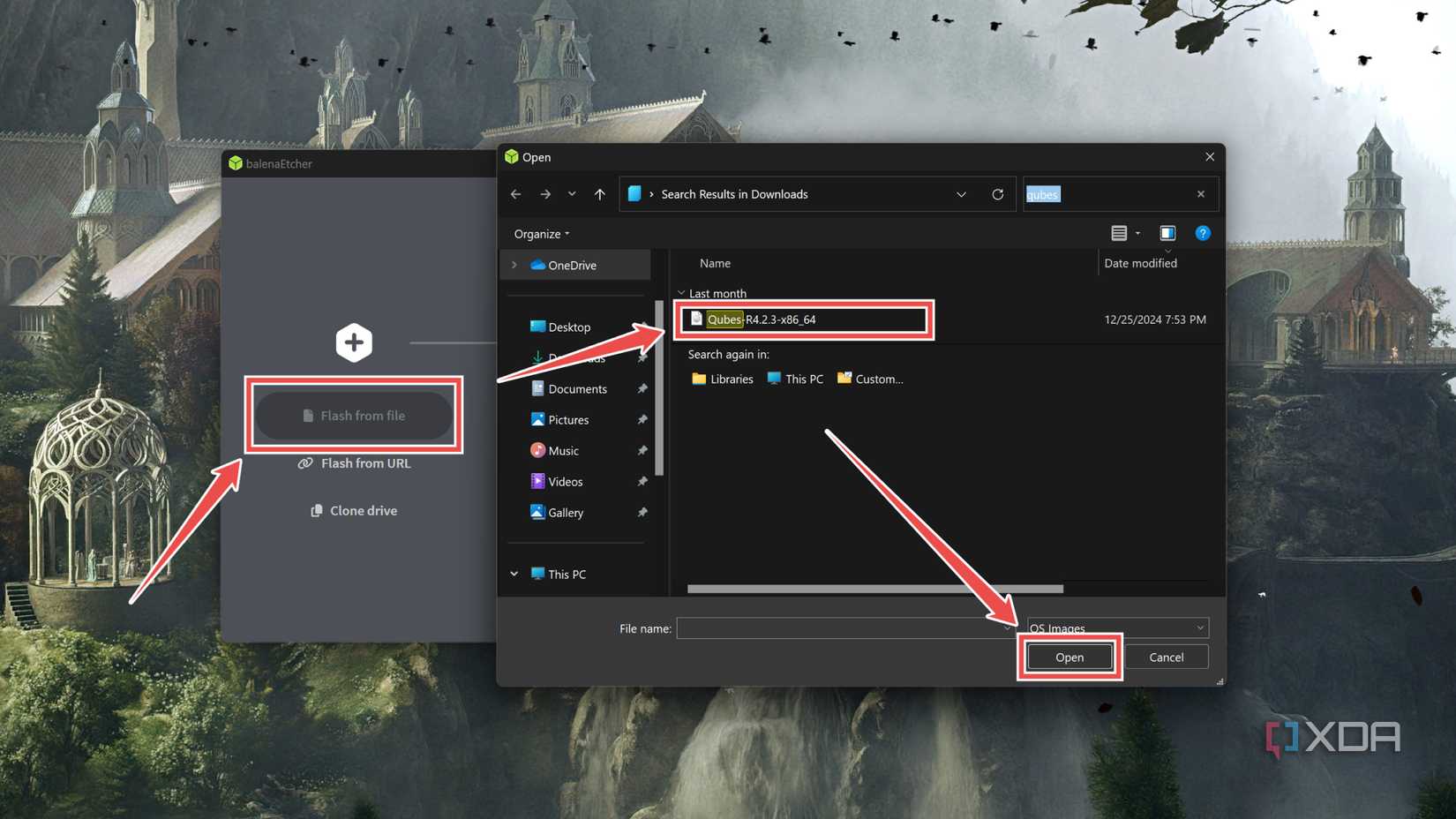Screen dimensions: 1456x819
Task: Toggle the preview pane
Action: (1167, 233)
